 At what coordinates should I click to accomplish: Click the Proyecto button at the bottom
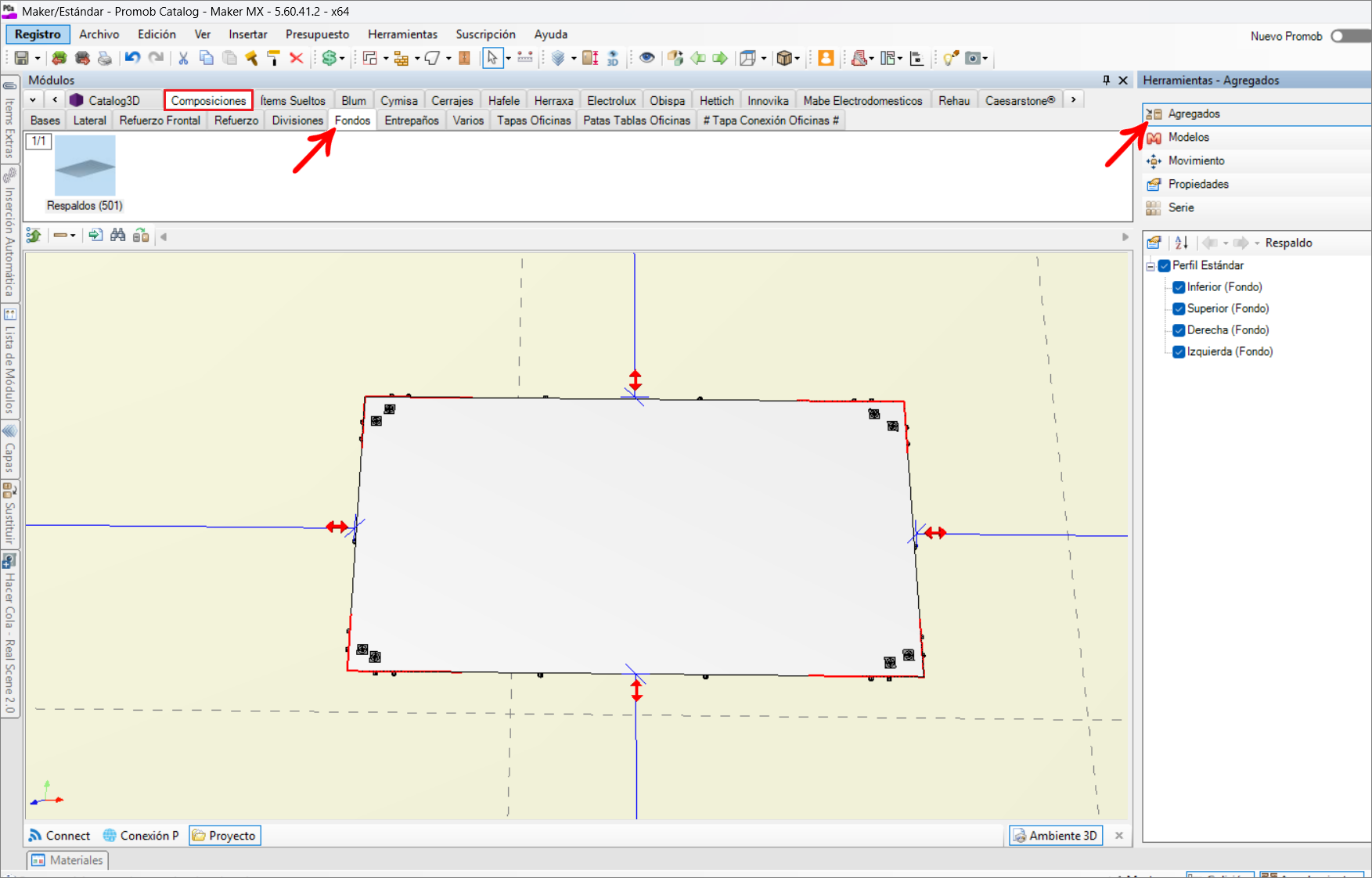(225, 836)
